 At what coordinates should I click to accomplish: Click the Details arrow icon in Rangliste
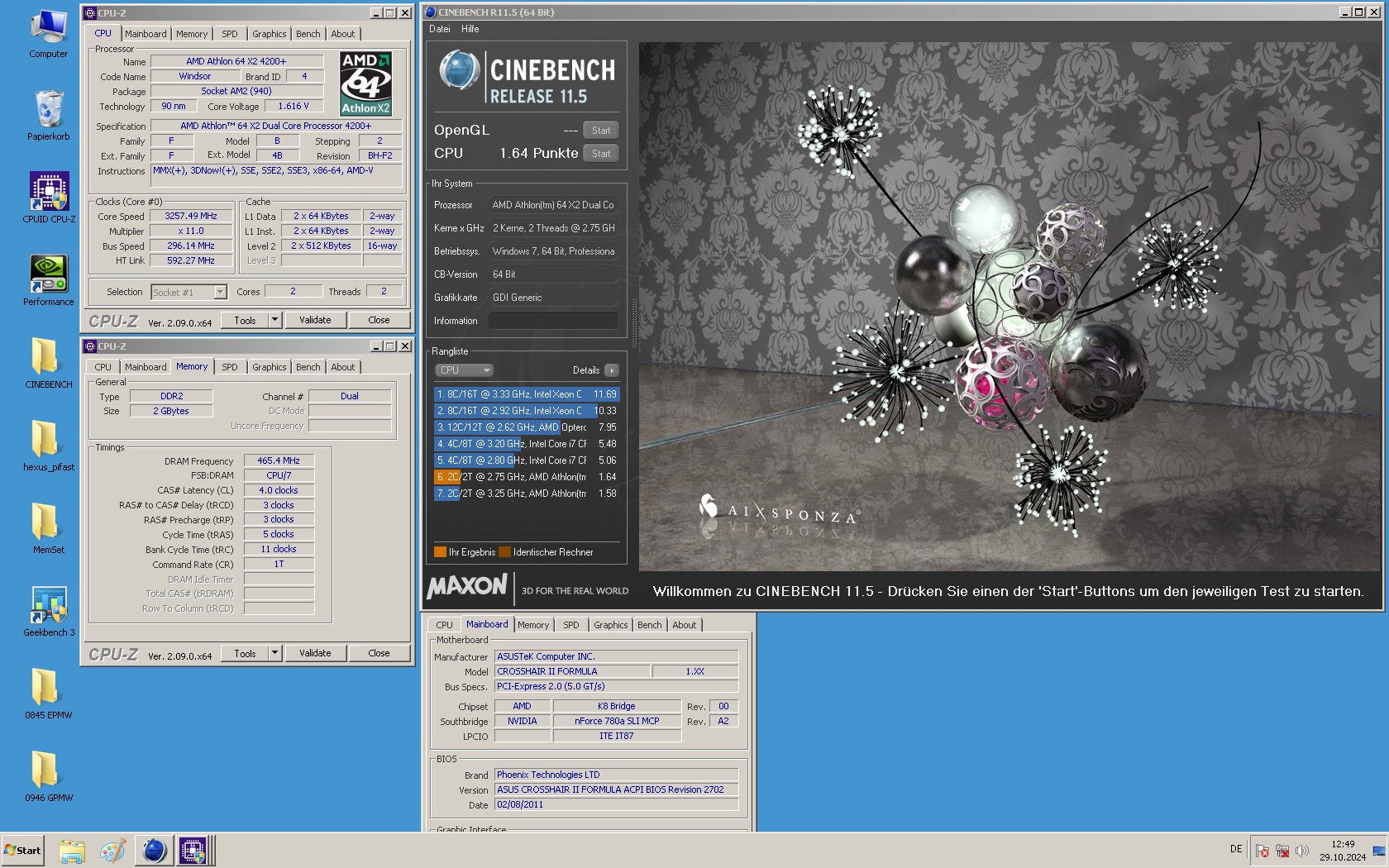click(611, 370)
